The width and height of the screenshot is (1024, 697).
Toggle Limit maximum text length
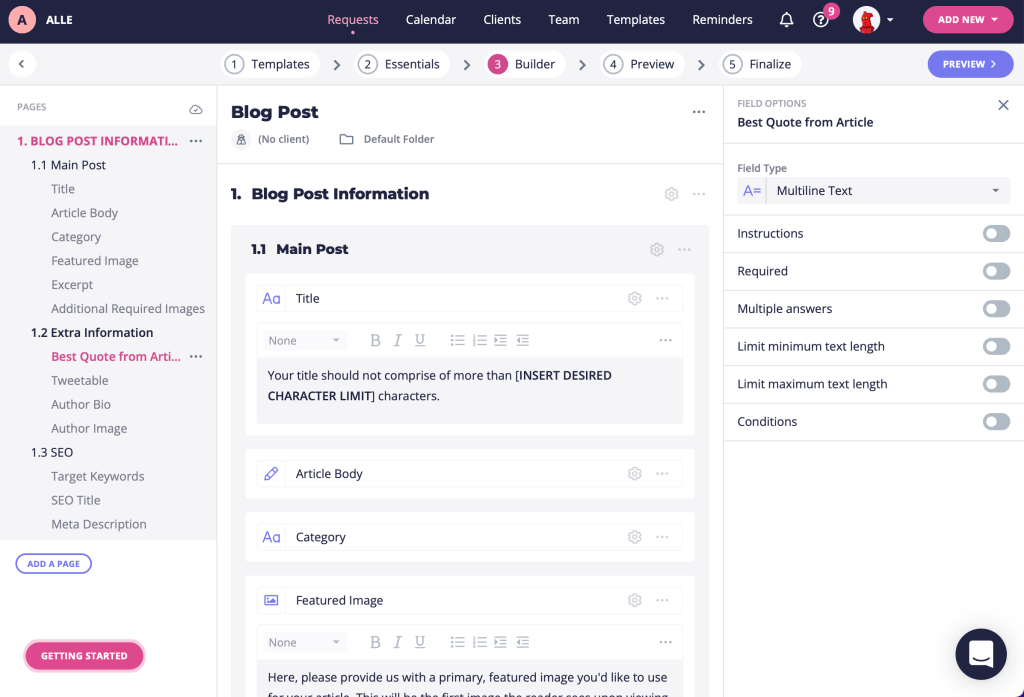[996, 384]
